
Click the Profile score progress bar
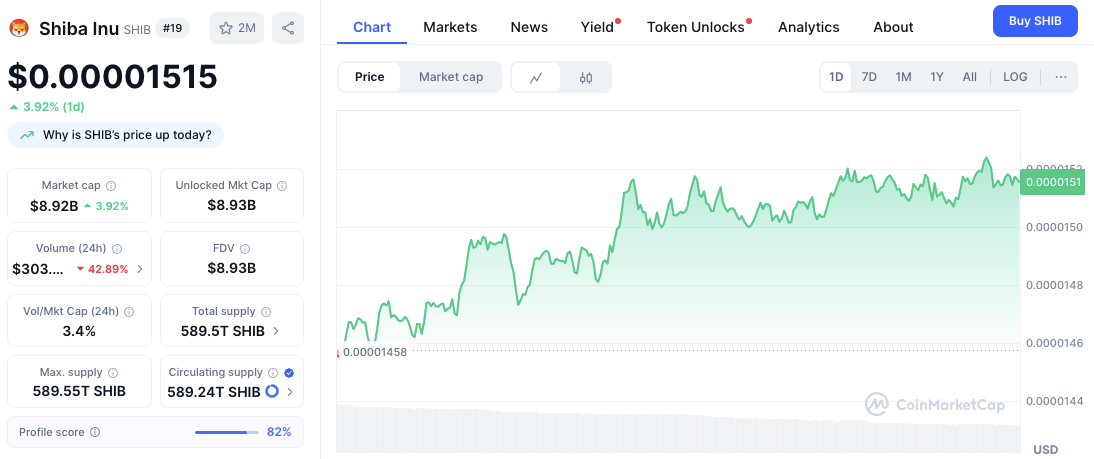226,432
